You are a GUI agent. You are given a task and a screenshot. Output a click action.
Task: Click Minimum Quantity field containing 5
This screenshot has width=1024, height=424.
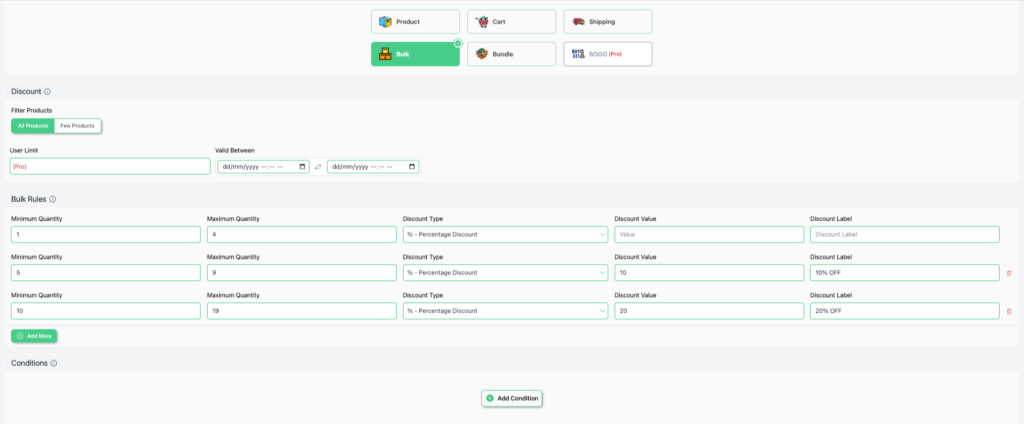pyautogui.click(x=106, y=272)
